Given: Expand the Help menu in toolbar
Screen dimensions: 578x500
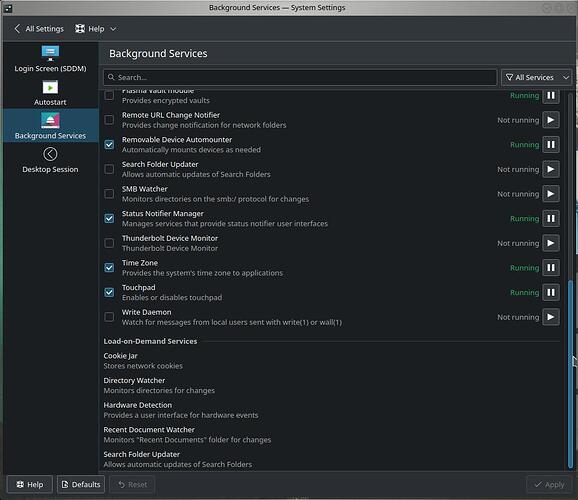Looking at the screenshot, I should coord(95,29).
